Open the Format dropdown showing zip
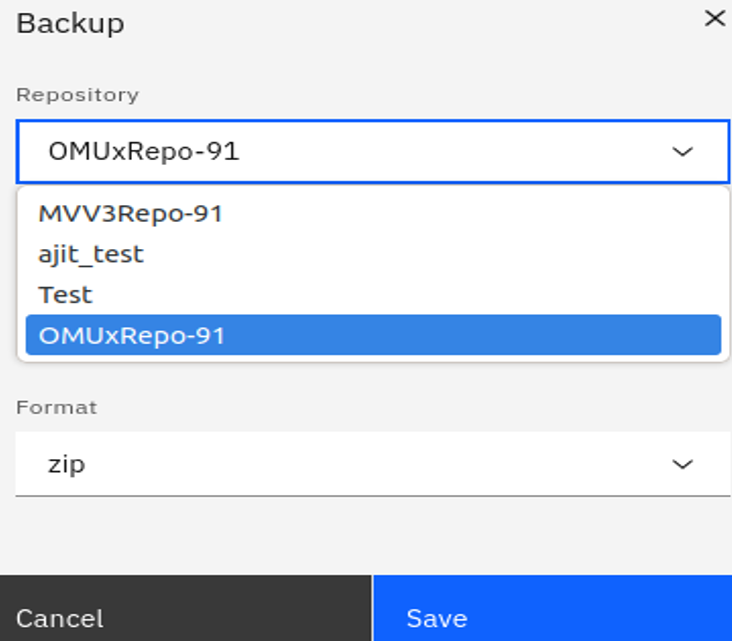 372,464
